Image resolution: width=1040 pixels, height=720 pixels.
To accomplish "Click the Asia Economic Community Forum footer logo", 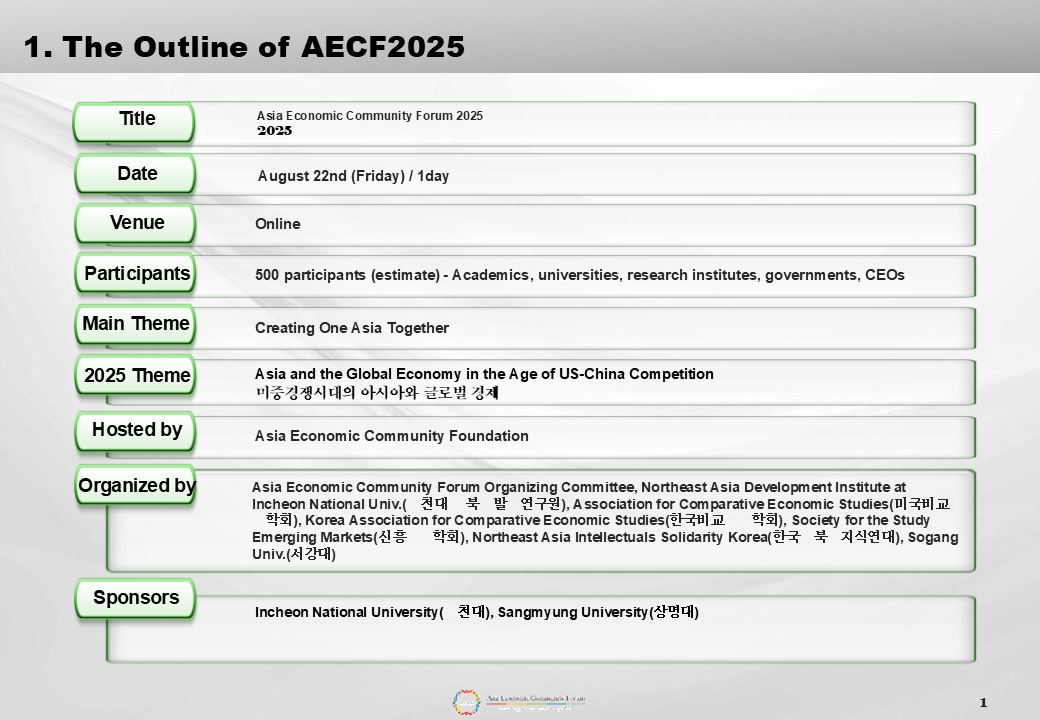I will (519, 702).
